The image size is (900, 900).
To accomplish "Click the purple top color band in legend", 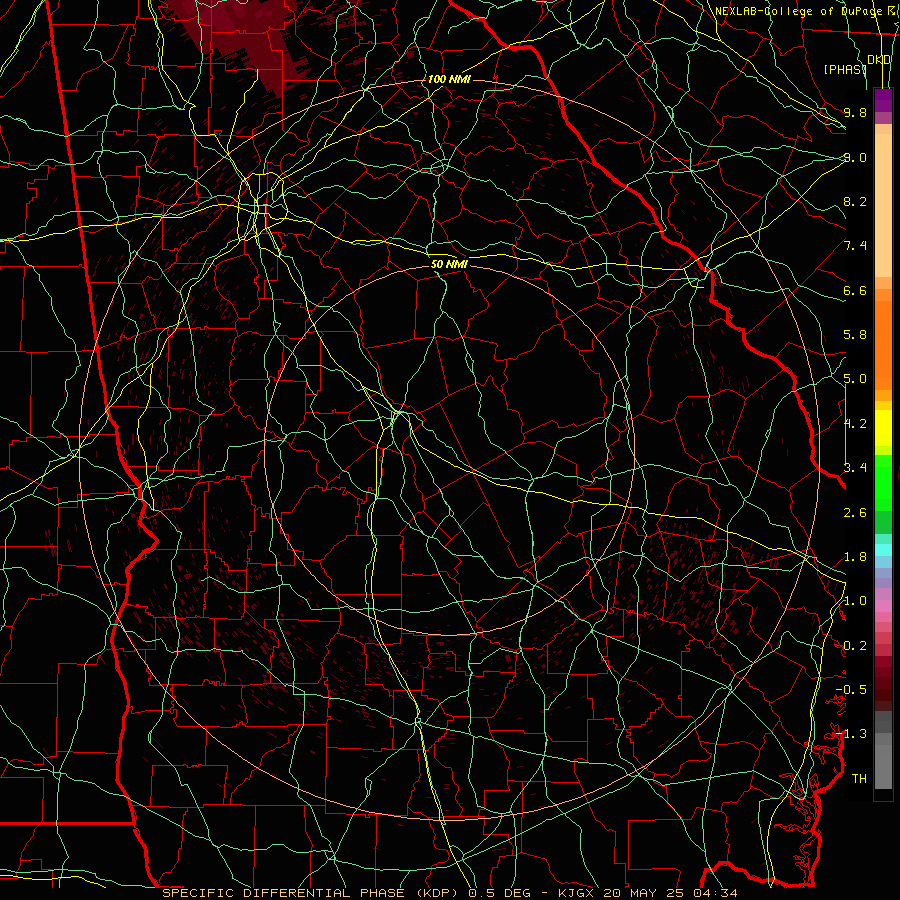I will 883,100.
